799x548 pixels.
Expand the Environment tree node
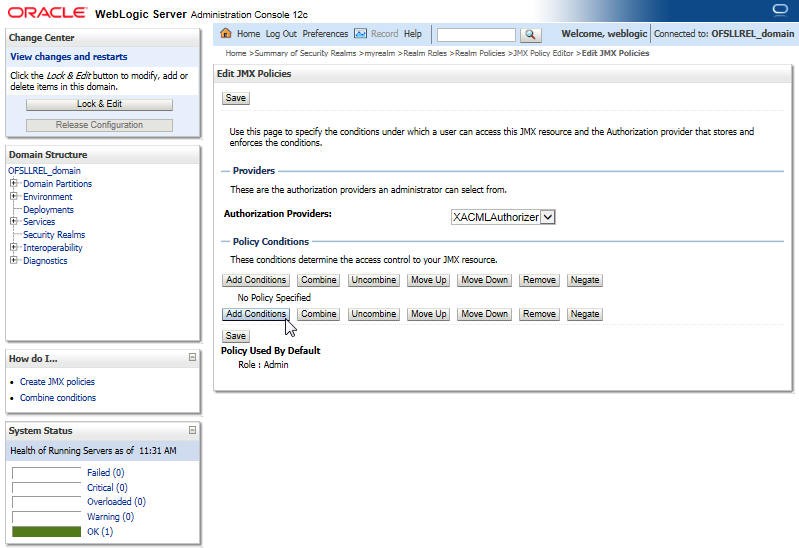click(14, 196)
